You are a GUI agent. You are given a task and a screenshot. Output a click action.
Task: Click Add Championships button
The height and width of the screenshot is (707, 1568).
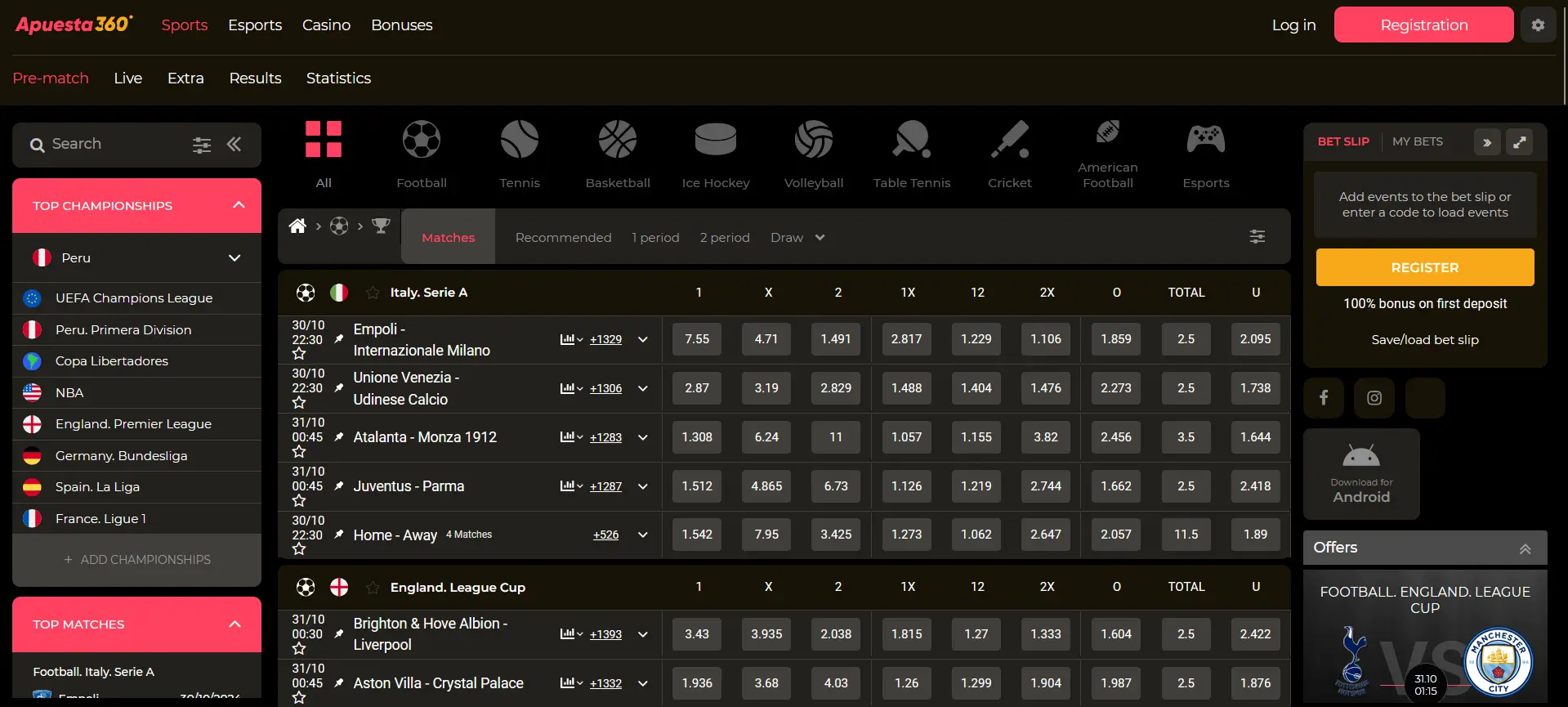(137, 560)
